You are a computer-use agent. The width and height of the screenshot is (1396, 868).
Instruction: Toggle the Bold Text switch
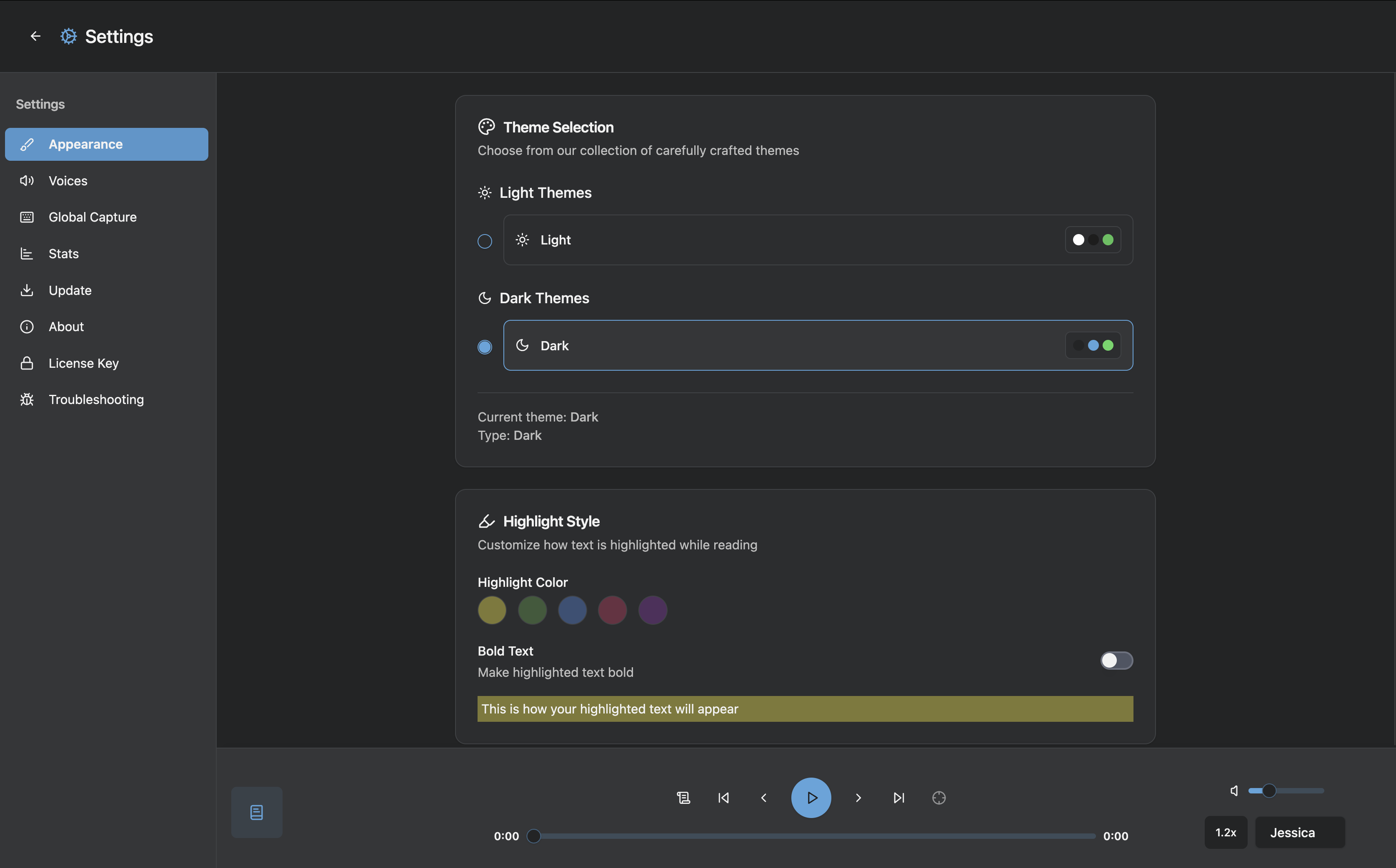pyautogui.click(x=1116, y=660)
